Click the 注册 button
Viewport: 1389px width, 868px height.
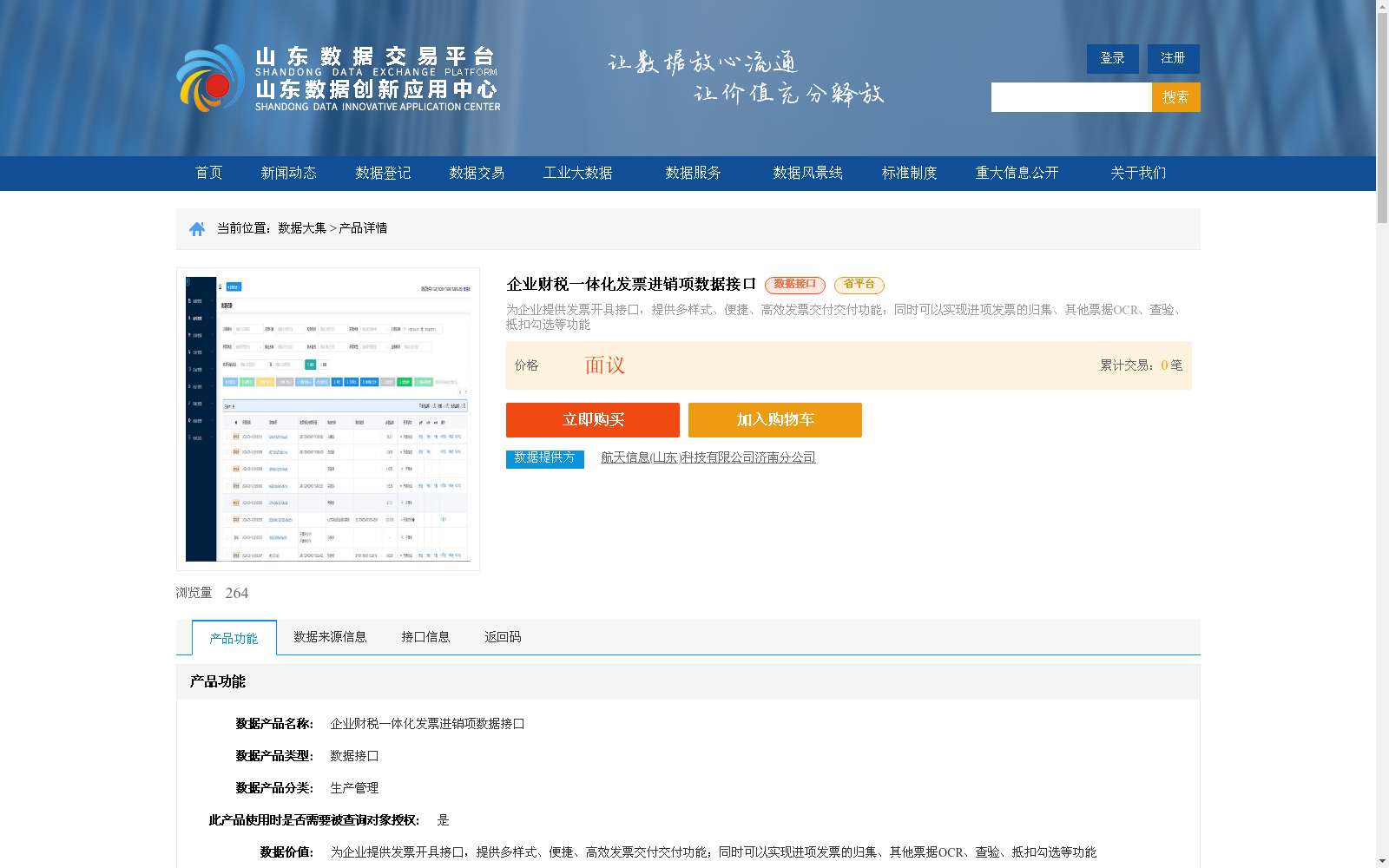[x=1174, y=58]
